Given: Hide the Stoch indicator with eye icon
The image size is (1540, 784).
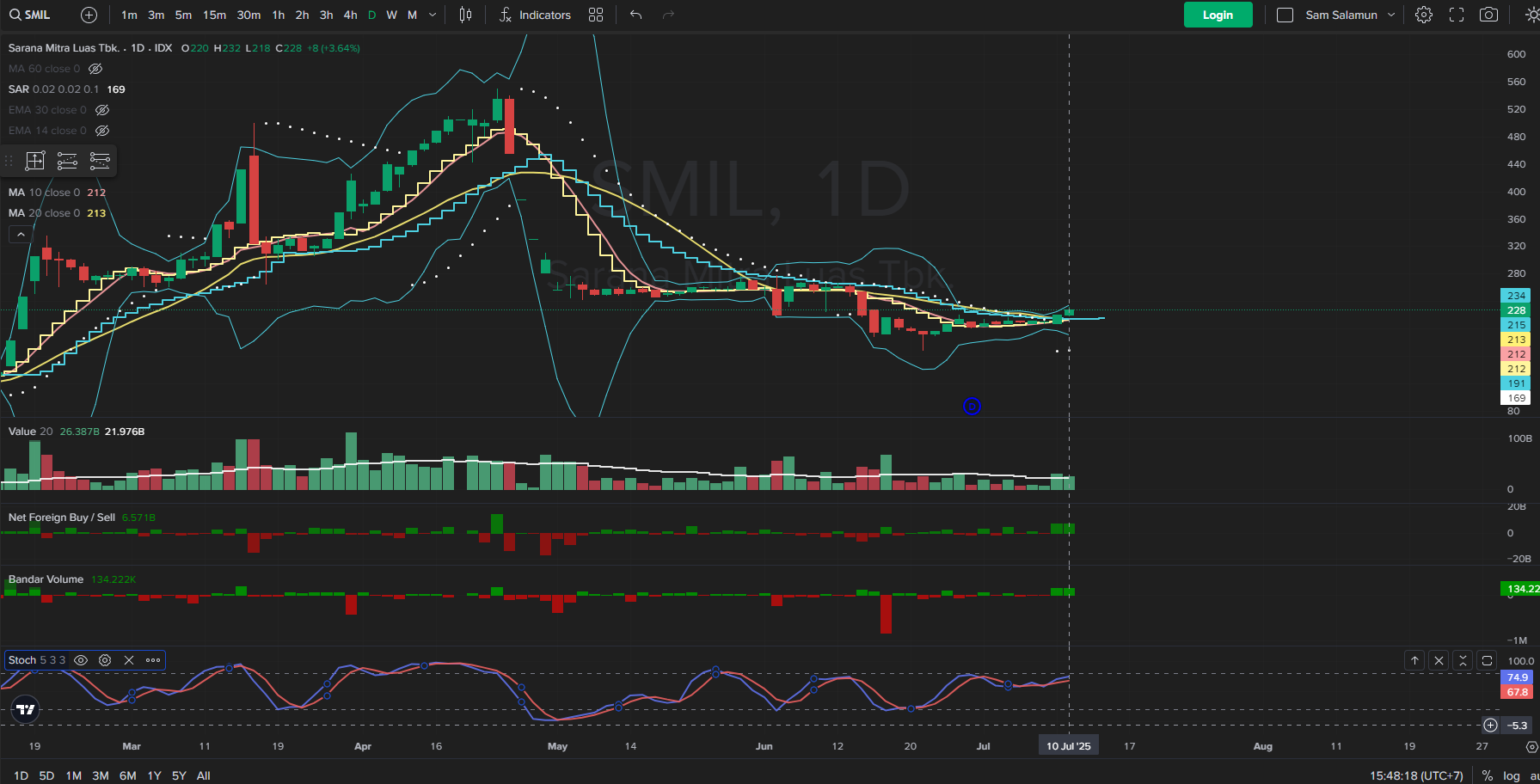Looking at the screenshot, I should (x=81, y=660).
